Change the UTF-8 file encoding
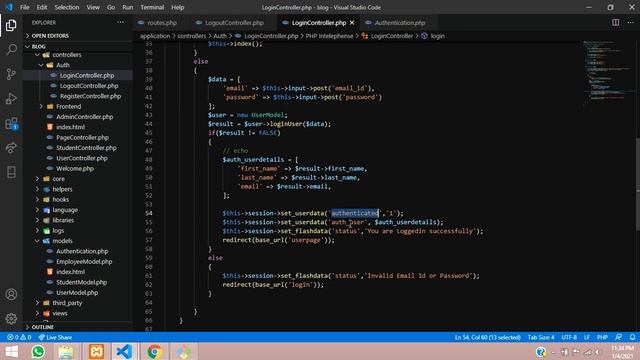The height and width of the screenshot is (360, 640). pos(569,337)
